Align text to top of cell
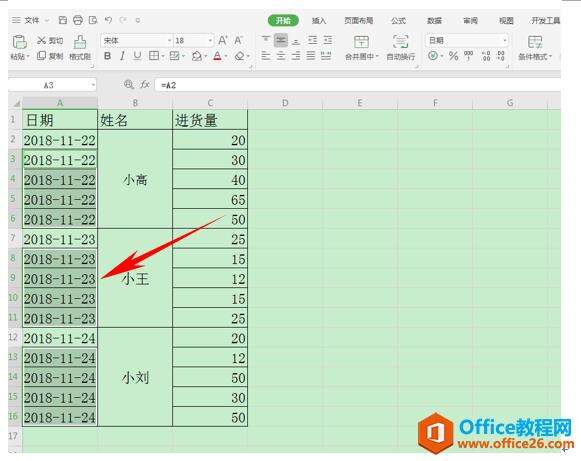Screen dimensions: 581x461 tap(266, 40)
